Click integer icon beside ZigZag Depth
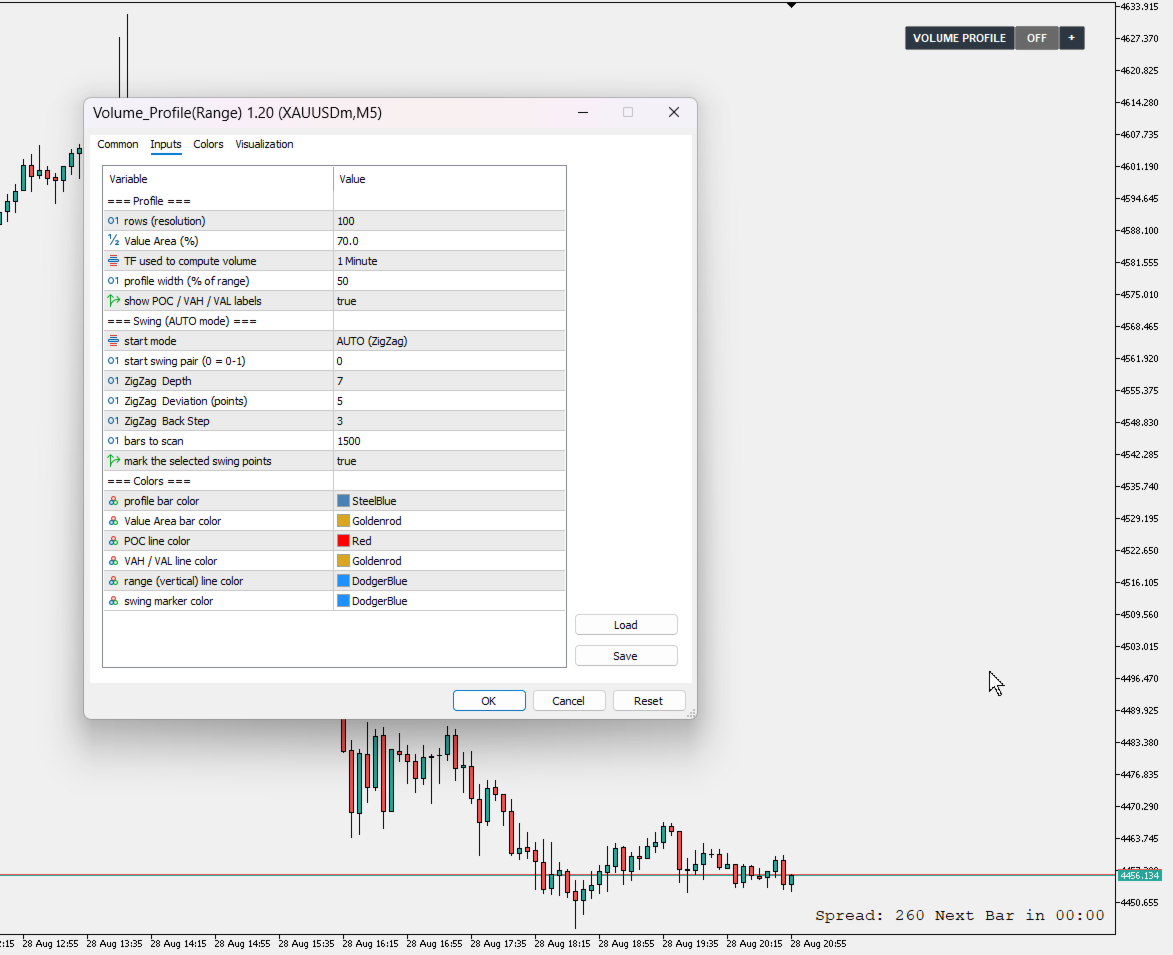1173x955 pixels. point(113,381)
